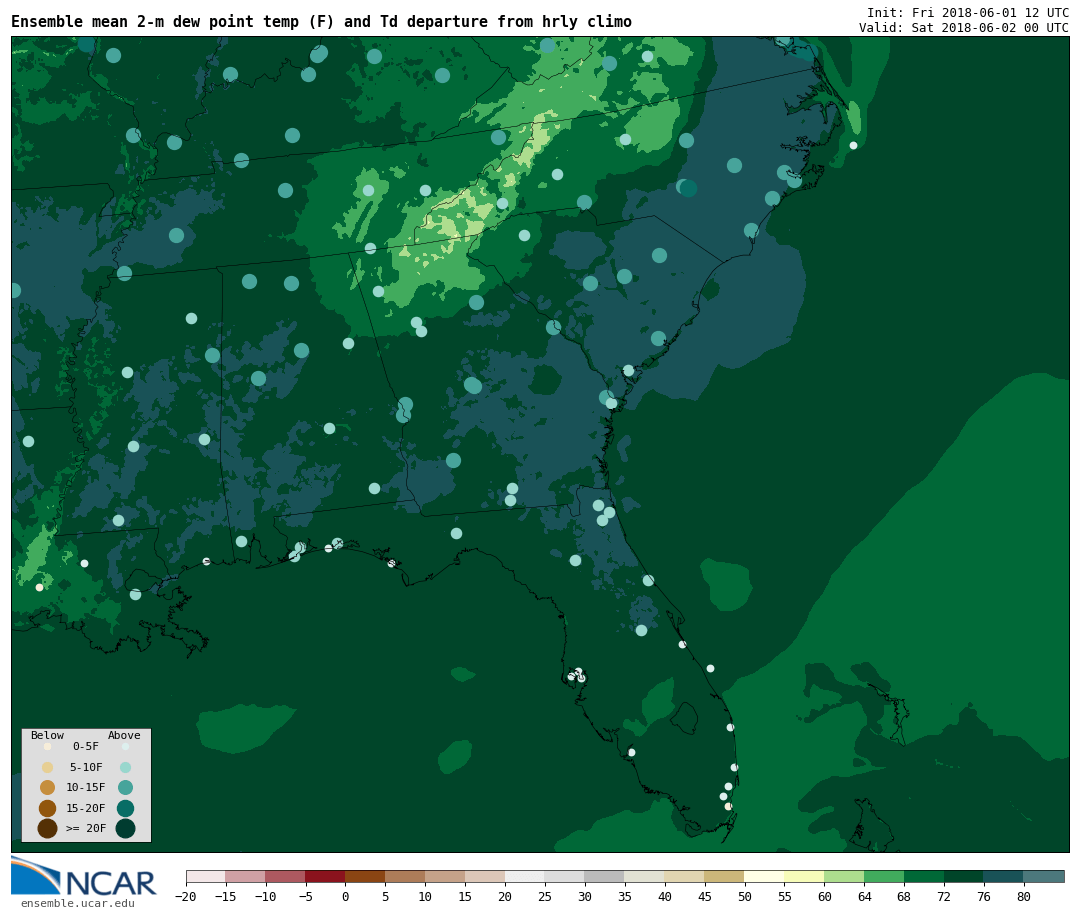Click the 10-15F Below orange legend circle
This screenshot has height=915, width=1080.
tap(47, 787)
